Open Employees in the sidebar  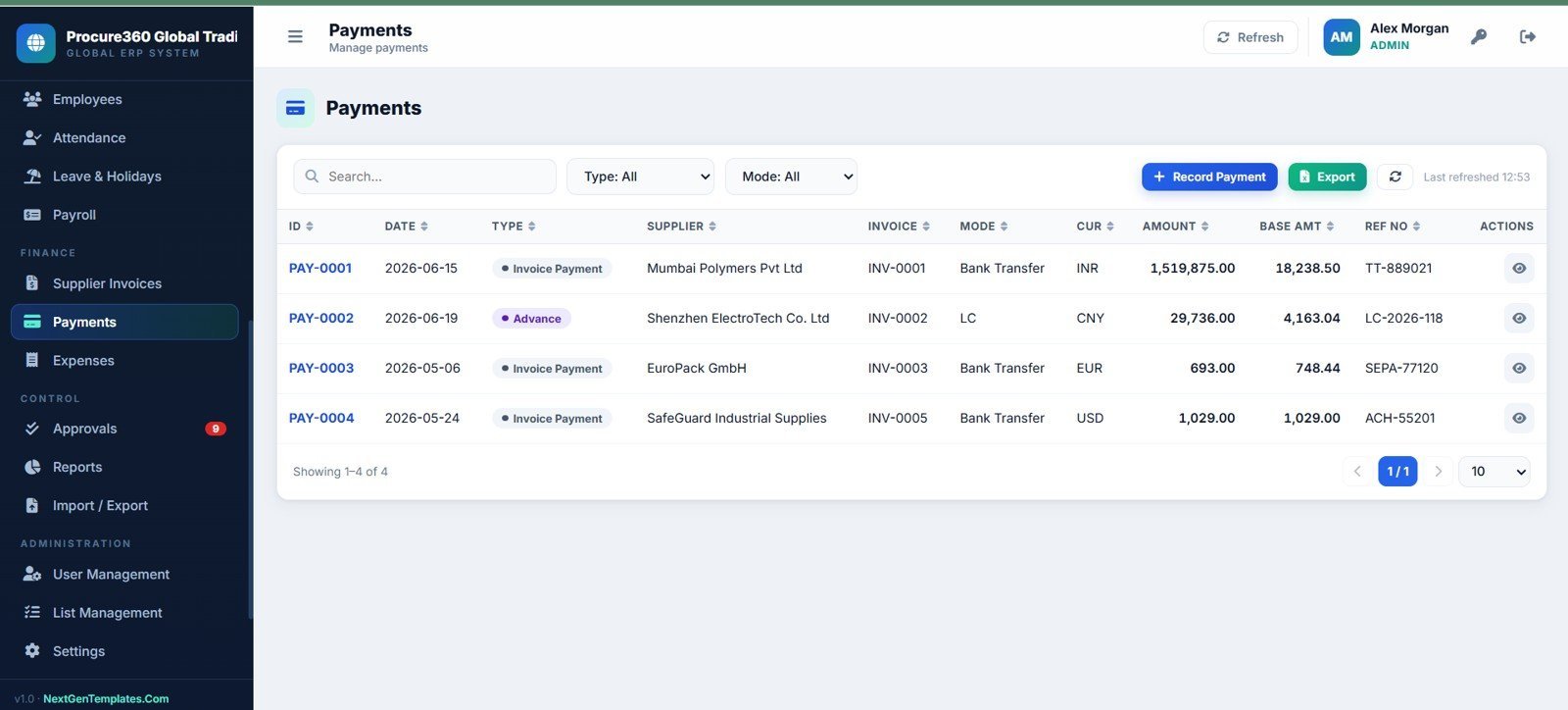[124, 99]
